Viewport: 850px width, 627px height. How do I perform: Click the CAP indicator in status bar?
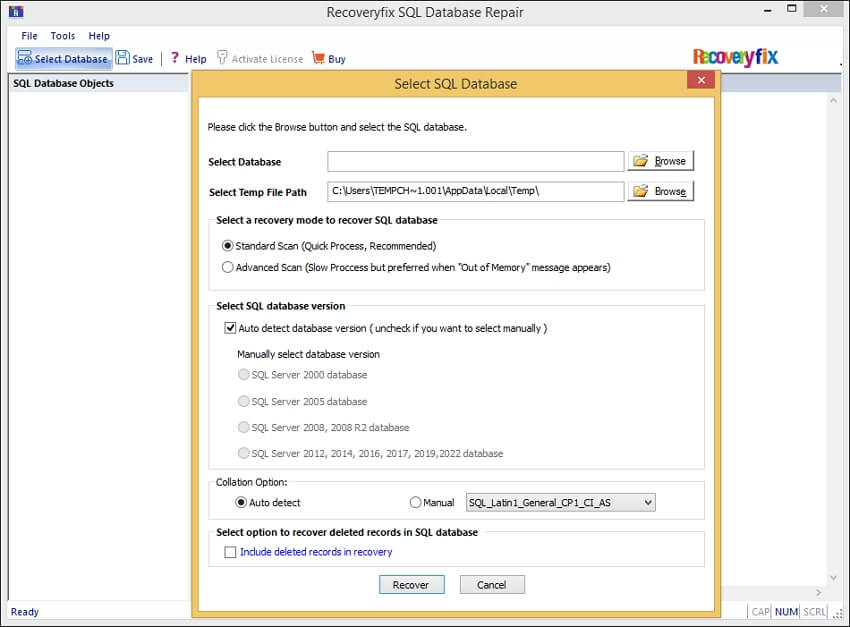pyautogui.click(x=760, y=612)
